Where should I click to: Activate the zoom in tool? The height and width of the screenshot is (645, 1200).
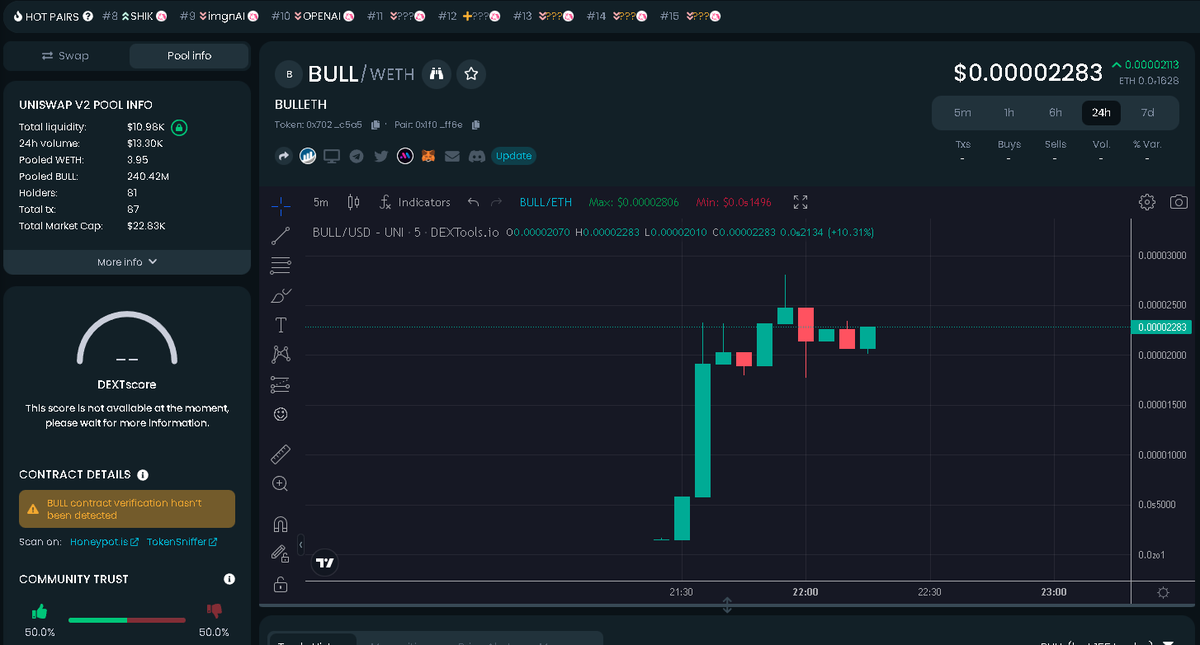[x=281, y=484]
